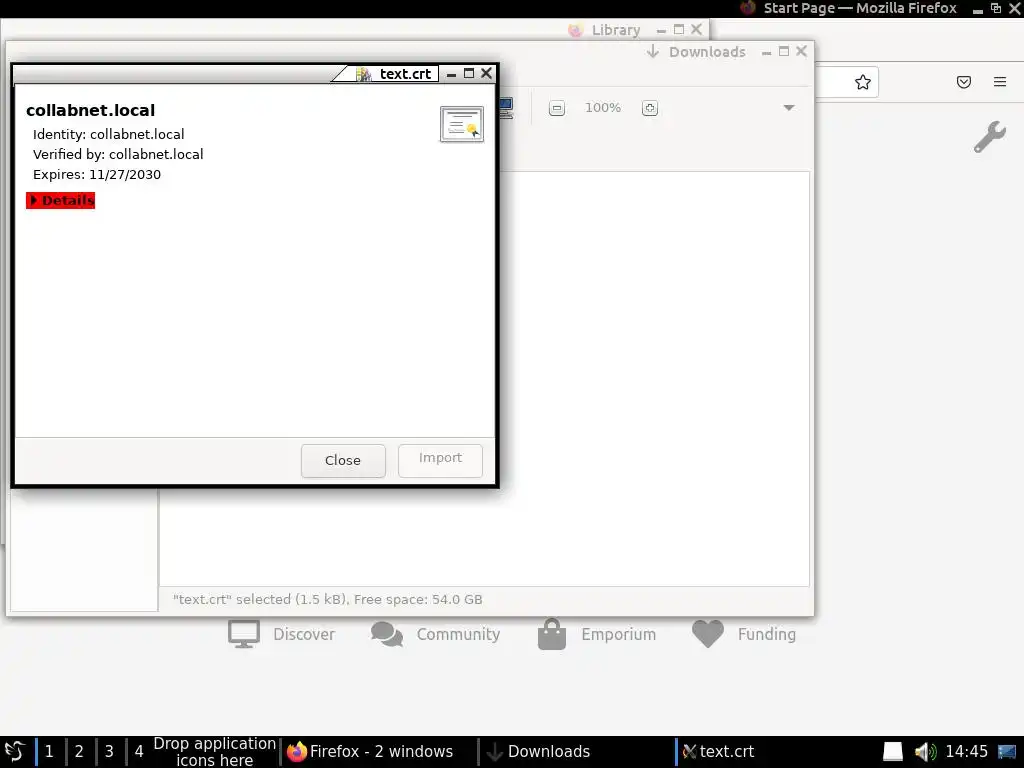Open the view options dropdown arrow in Downloads

(x=788, y=108)
